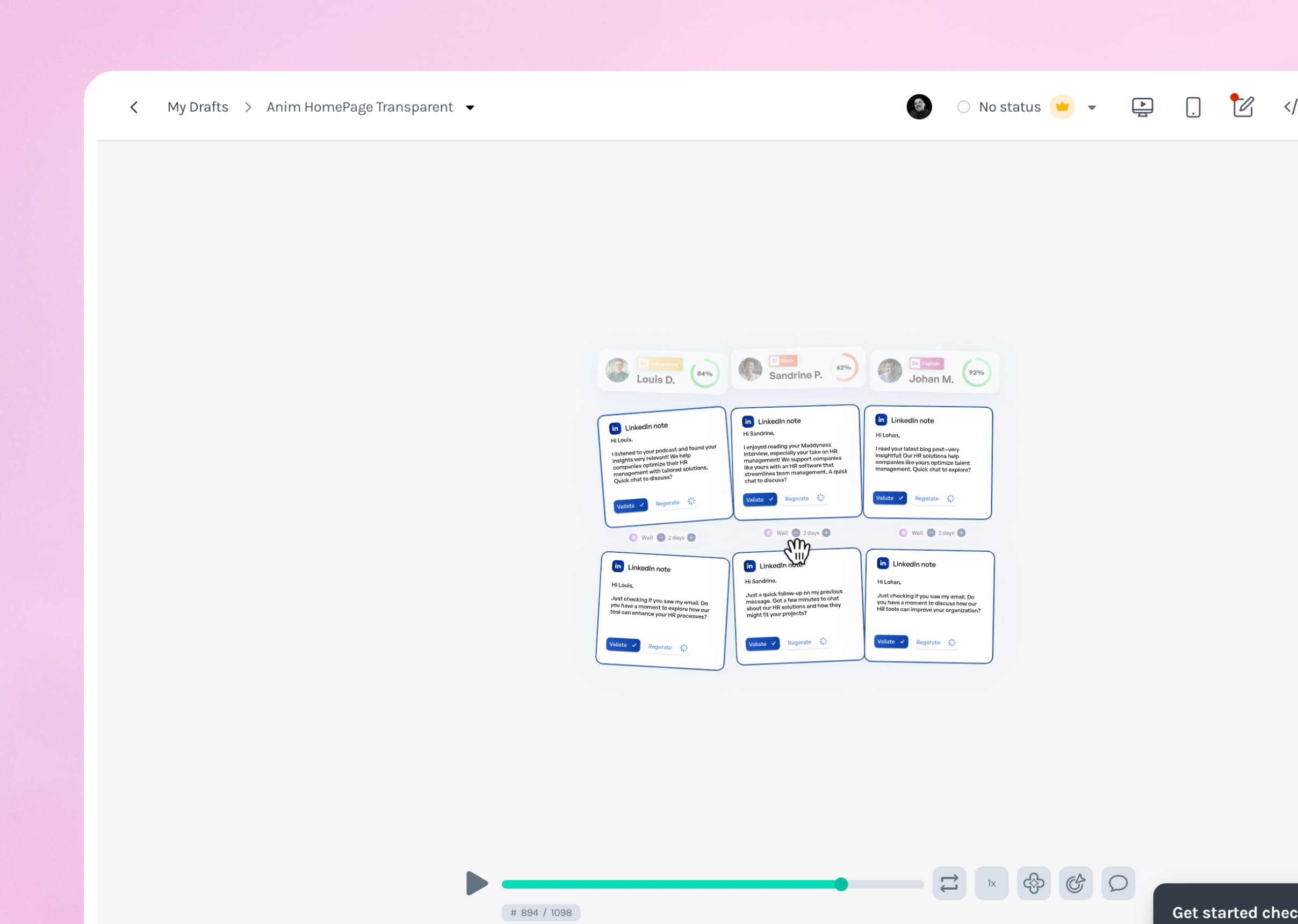The image size is (1298, 924).
Task: Click the back arrow icon
Action: 134,107
